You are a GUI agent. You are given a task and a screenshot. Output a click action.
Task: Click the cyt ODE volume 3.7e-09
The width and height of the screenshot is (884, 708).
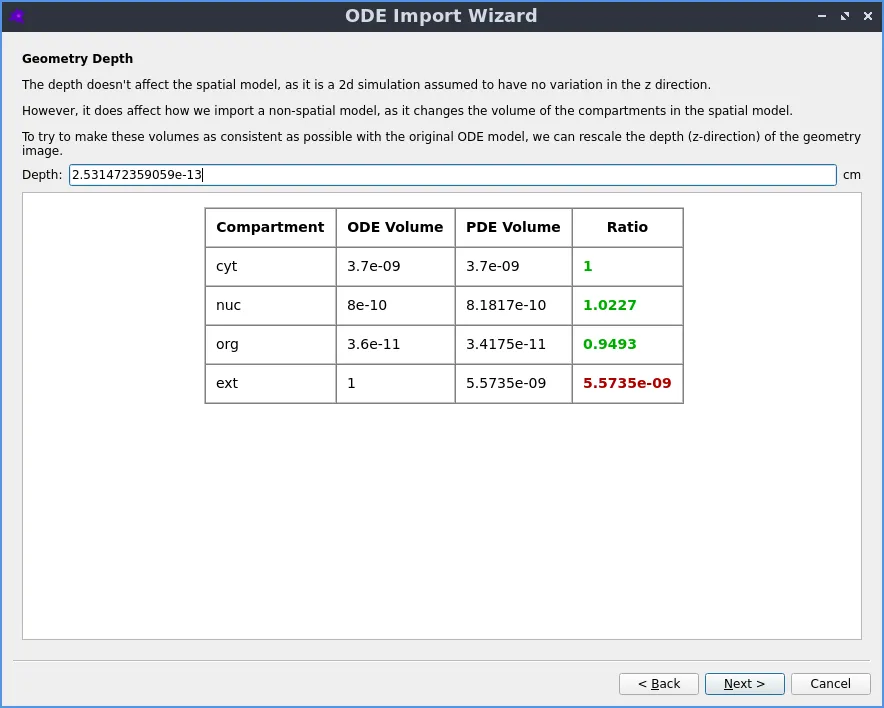395,266
